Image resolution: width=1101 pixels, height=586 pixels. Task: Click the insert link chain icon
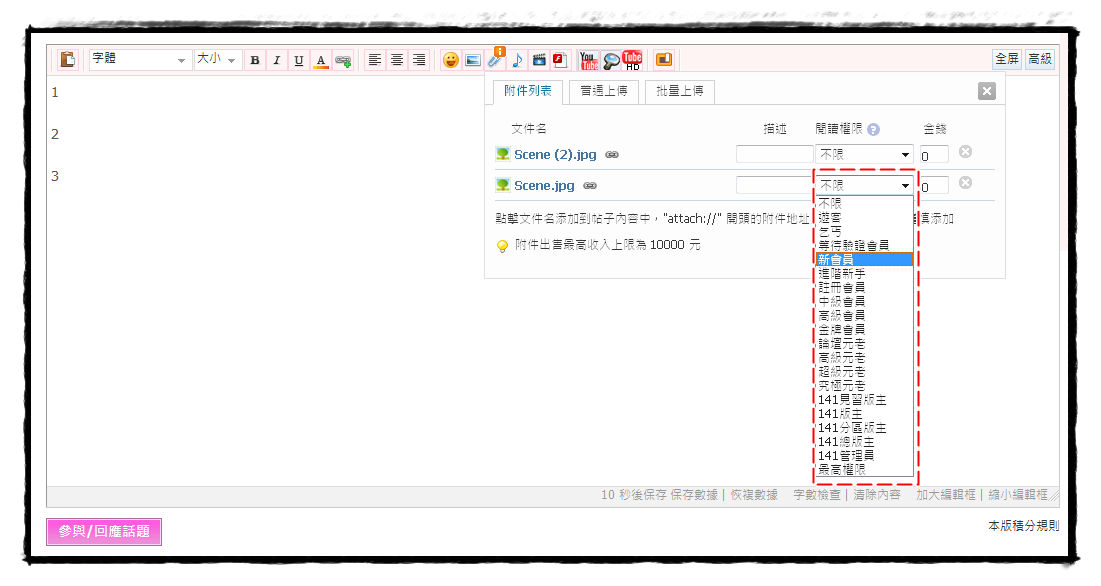tap(343, 60)
